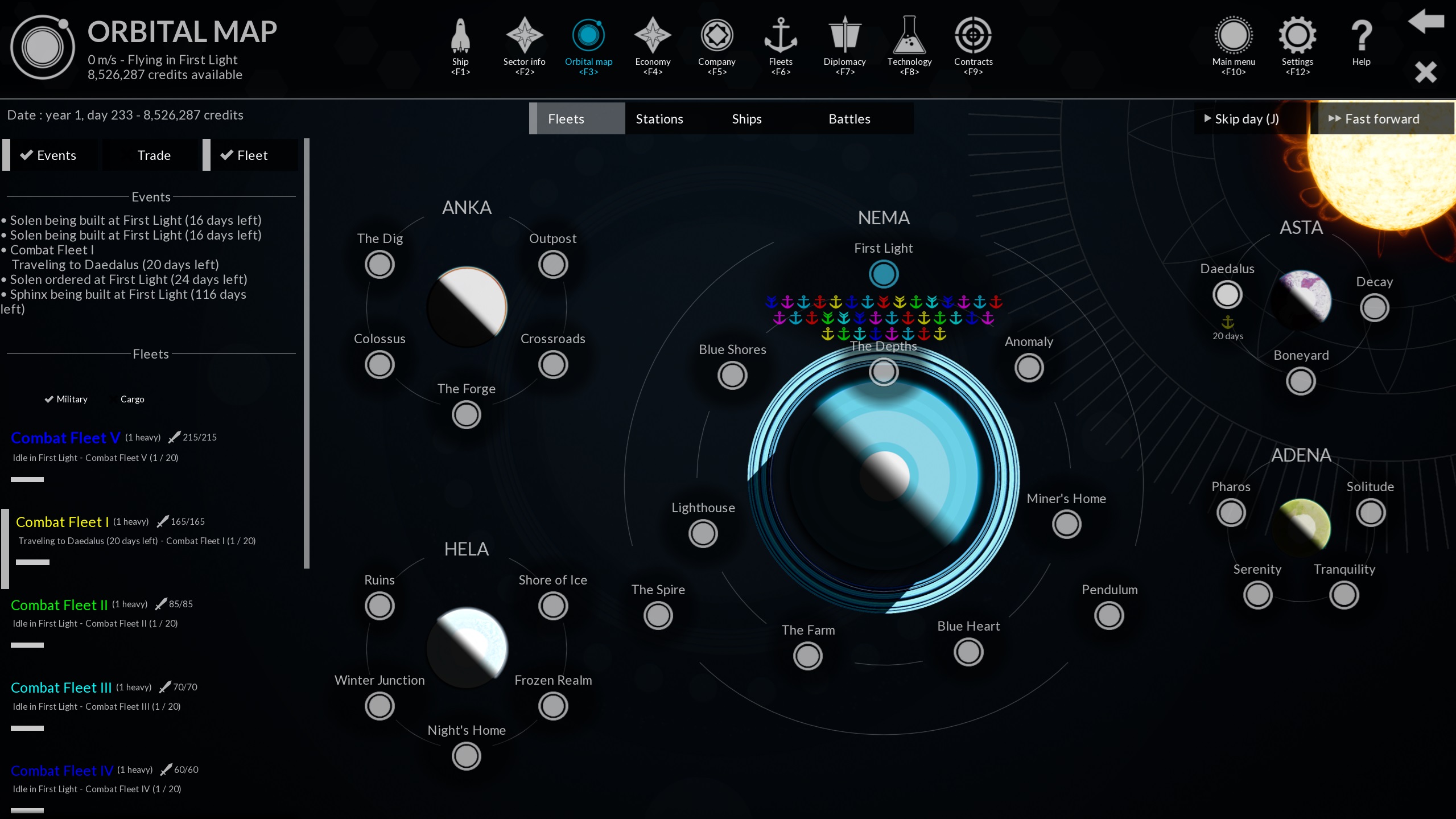The height and width of the screenshot is (819, 1456).
Task: Switch to the Stations tab
Action: [659, 119]
